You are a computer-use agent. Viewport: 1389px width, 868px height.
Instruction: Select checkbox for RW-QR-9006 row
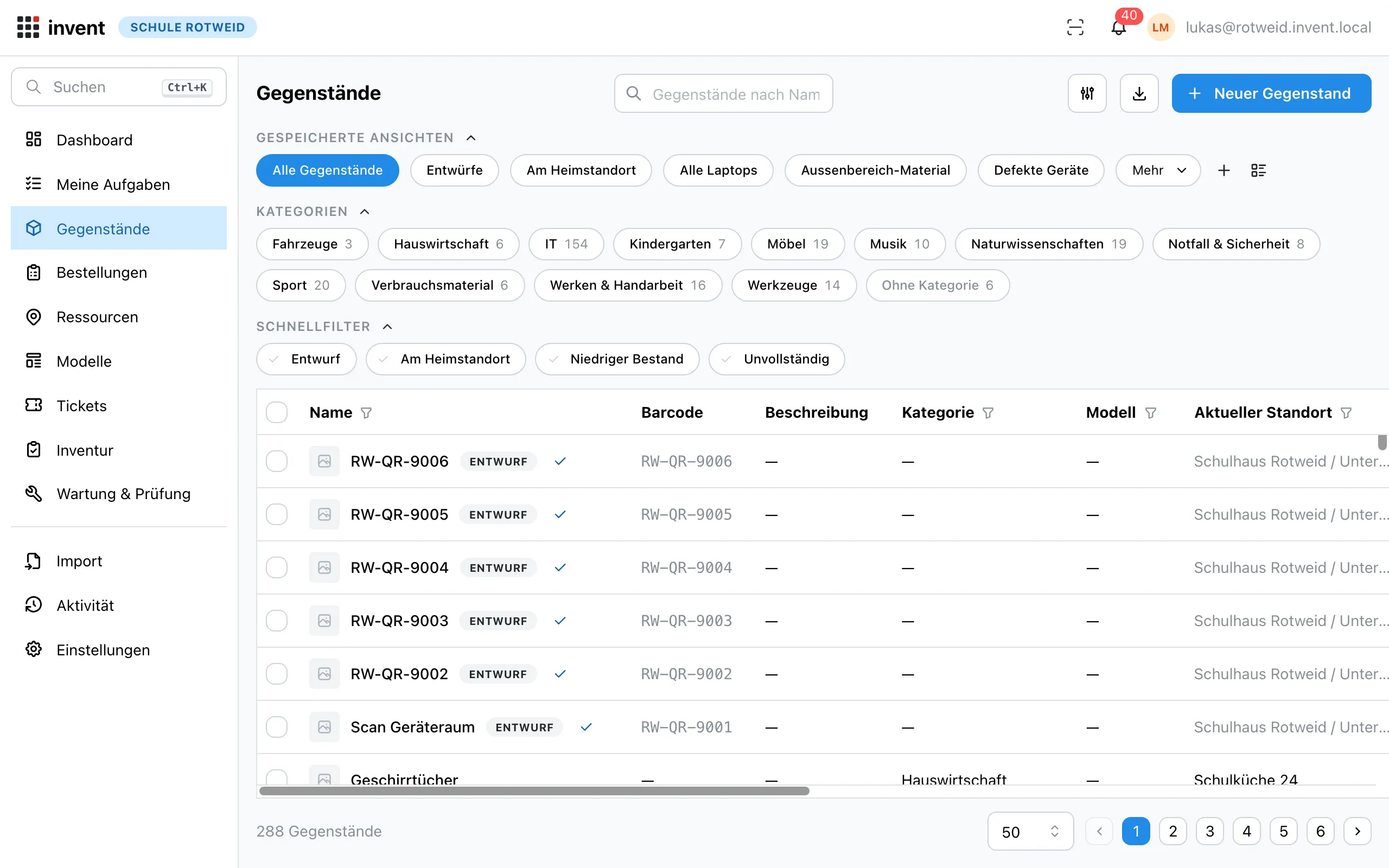(277, 461)
